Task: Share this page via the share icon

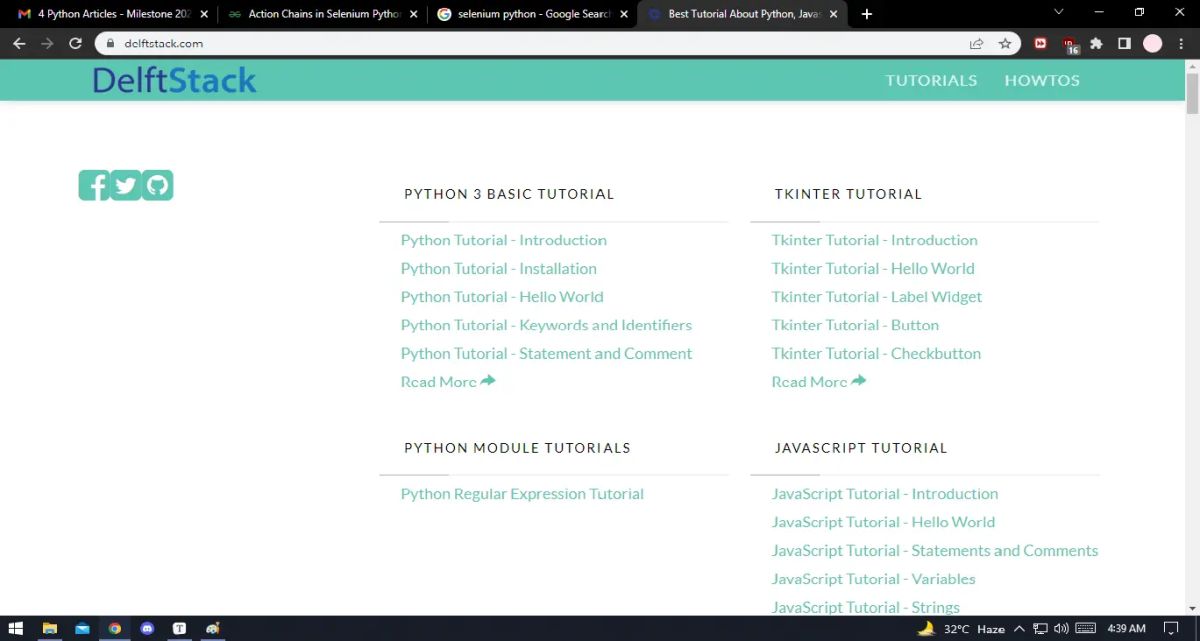Action: tap(976, 44)
